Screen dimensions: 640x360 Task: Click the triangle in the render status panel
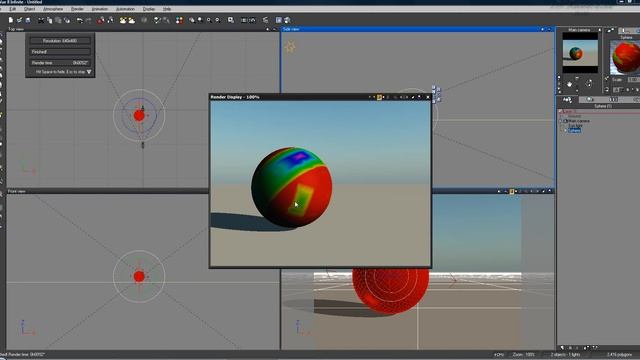[89, 72]
